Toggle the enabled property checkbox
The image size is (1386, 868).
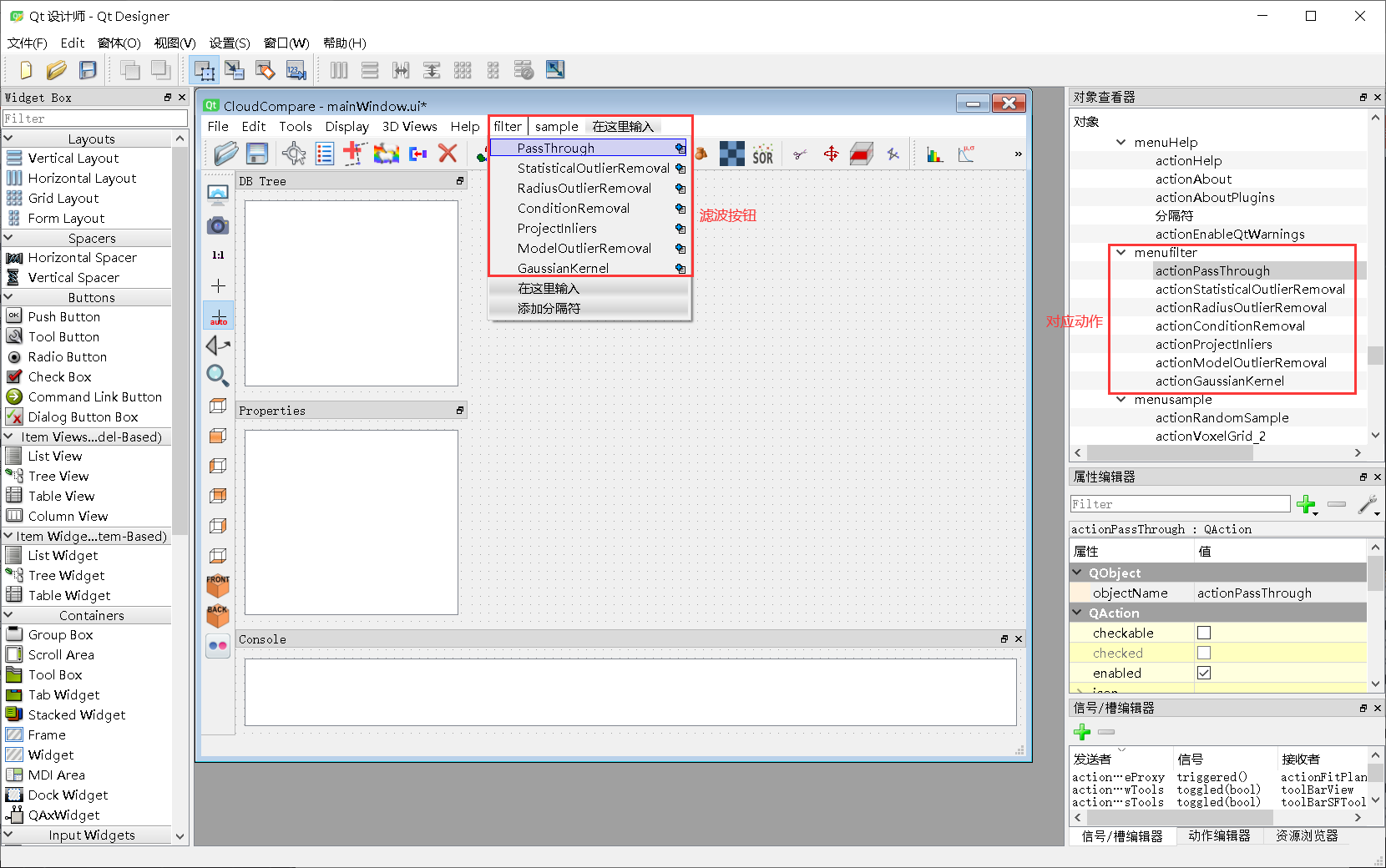pyautogui.click(x=1204, y=673)
